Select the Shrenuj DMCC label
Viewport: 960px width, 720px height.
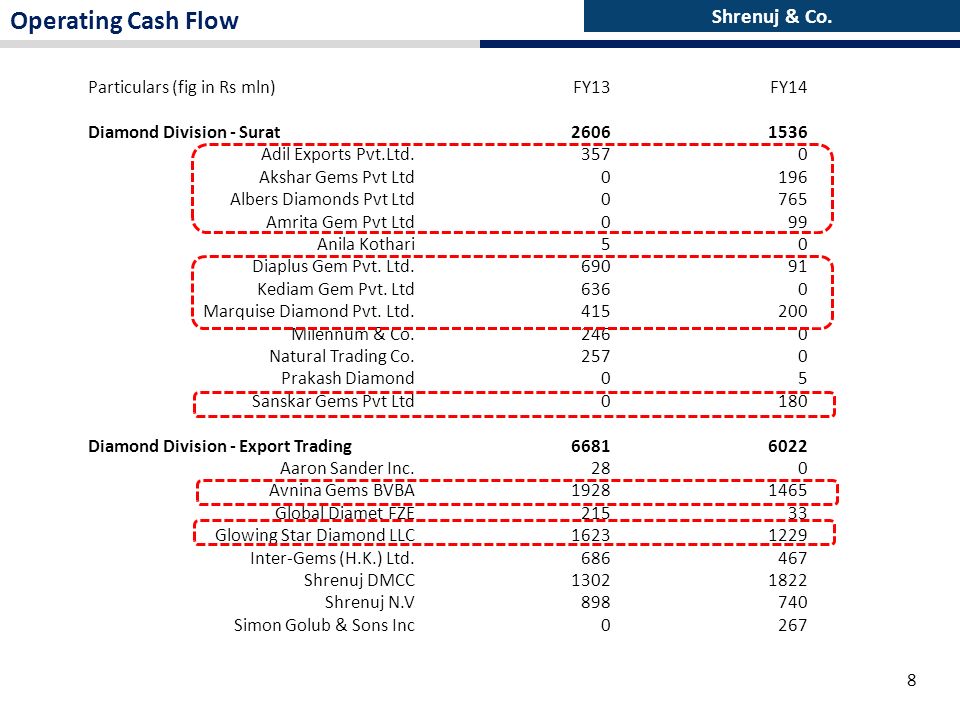point(359,580)
